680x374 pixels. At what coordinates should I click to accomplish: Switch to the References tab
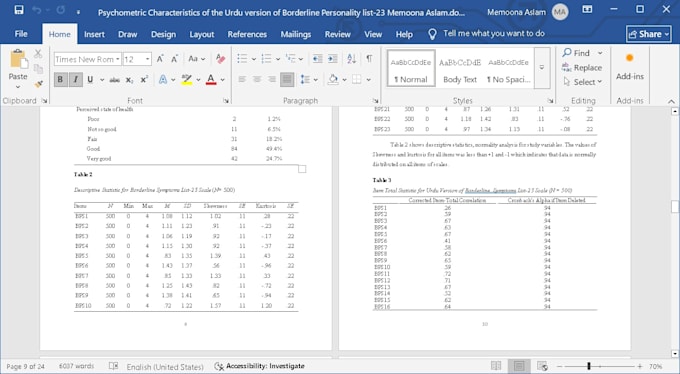[247, 34]
